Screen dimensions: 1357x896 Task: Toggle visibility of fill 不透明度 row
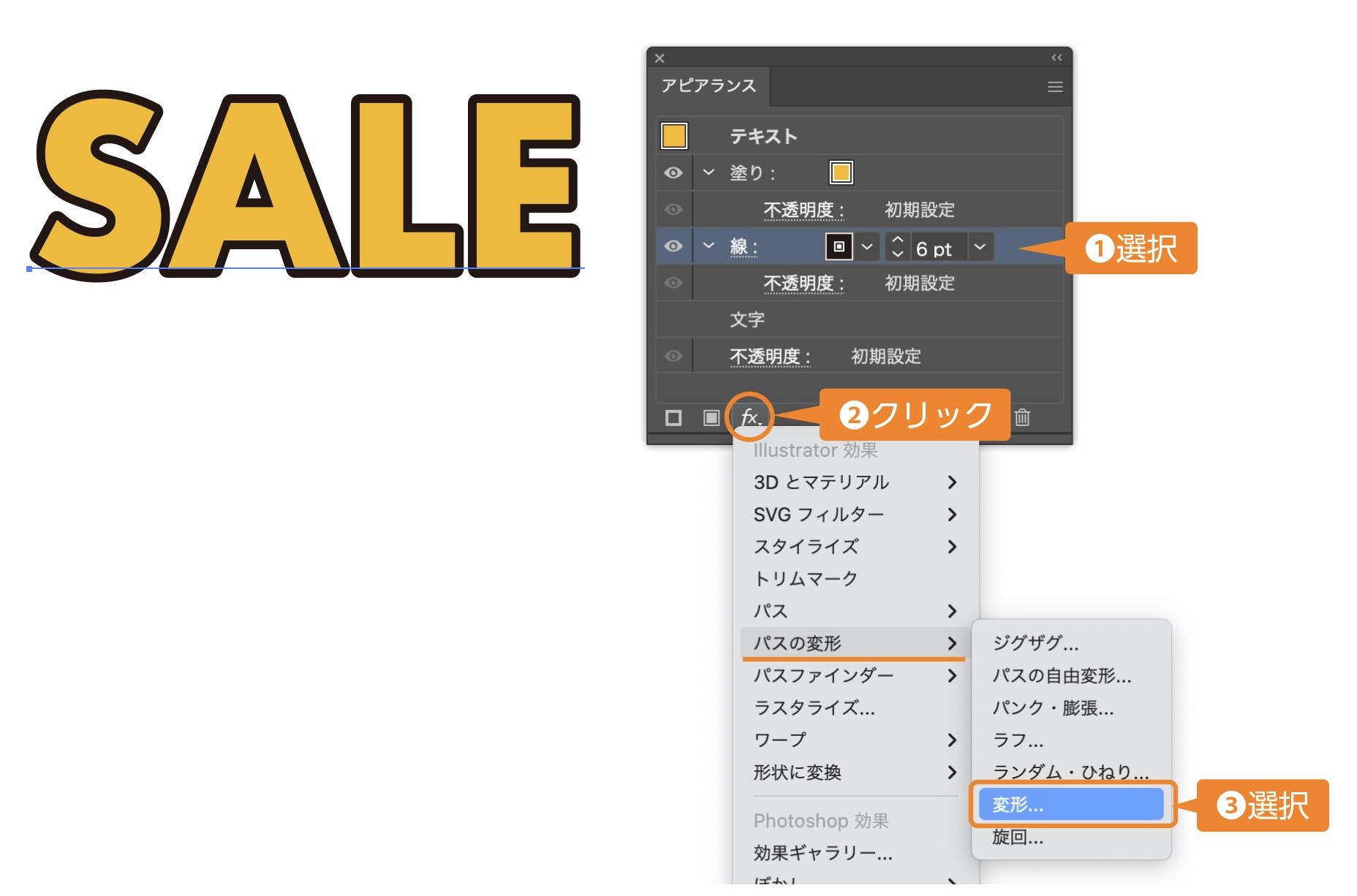673,210
